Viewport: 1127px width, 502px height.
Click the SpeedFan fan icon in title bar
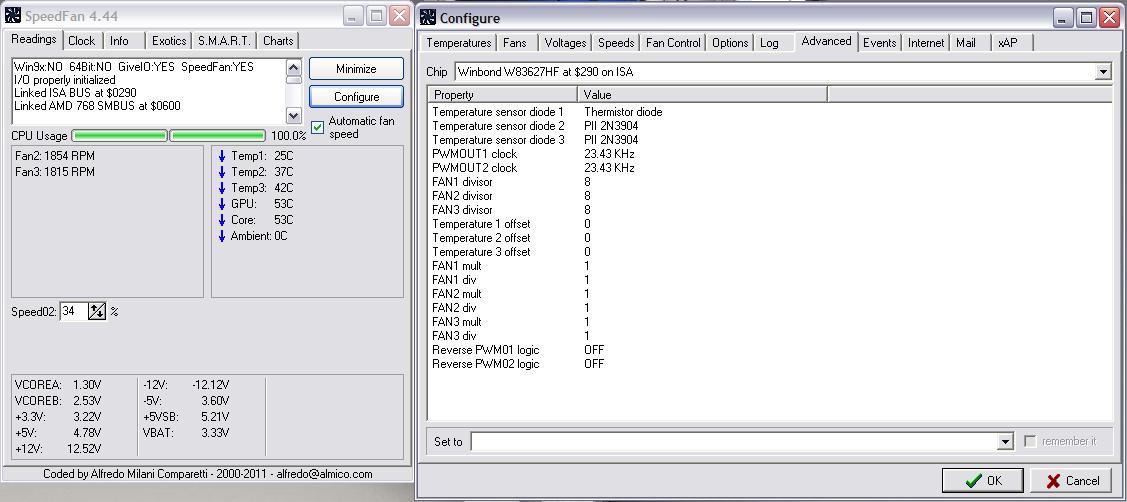point(12,16)
